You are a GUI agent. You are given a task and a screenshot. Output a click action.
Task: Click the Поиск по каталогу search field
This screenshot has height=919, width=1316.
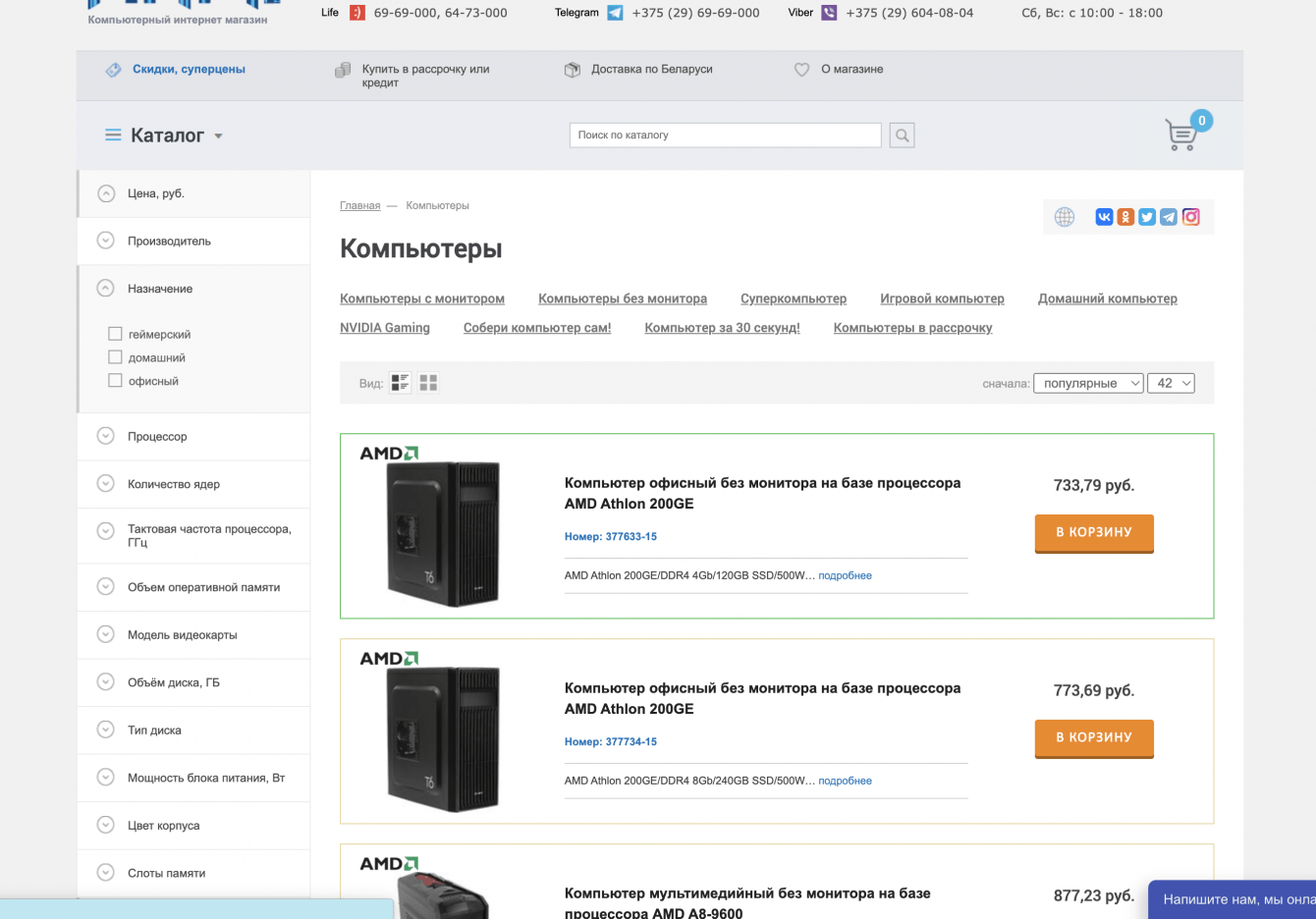725,135
